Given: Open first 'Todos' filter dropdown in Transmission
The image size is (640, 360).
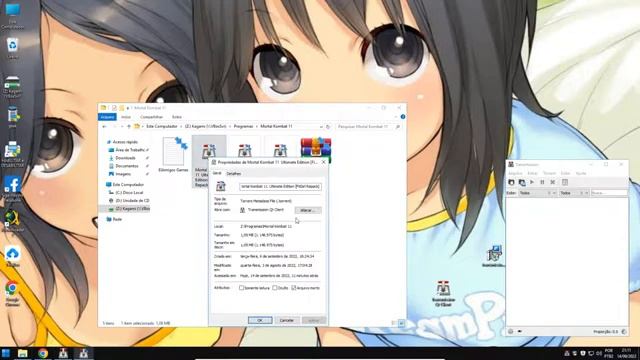Looking at the screenshot, I should pos(537,193).
